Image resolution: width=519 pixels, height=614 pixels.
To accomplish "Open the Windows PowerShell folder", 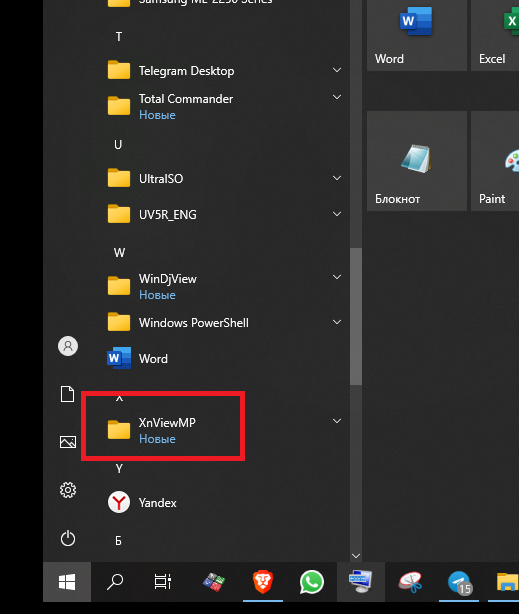I will point(222,323).
